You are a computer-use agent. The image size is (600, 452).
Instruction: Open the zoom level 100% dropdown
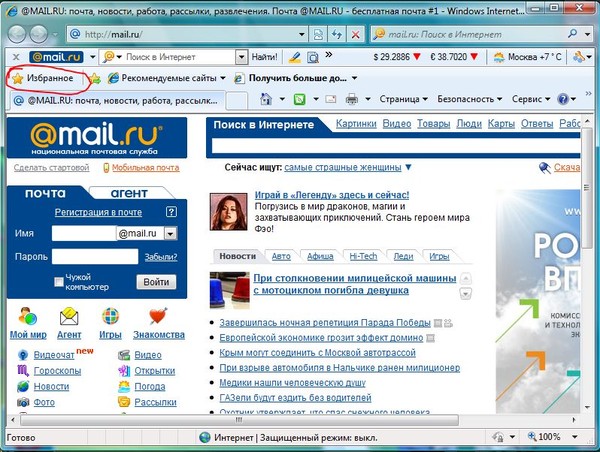pyautogui.click(x=575, y=437)
